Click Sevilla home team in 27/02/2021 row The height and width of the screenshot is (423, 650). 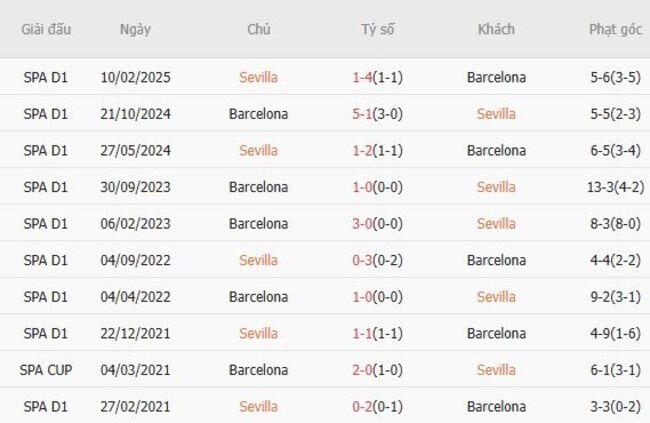coord(258,407)
